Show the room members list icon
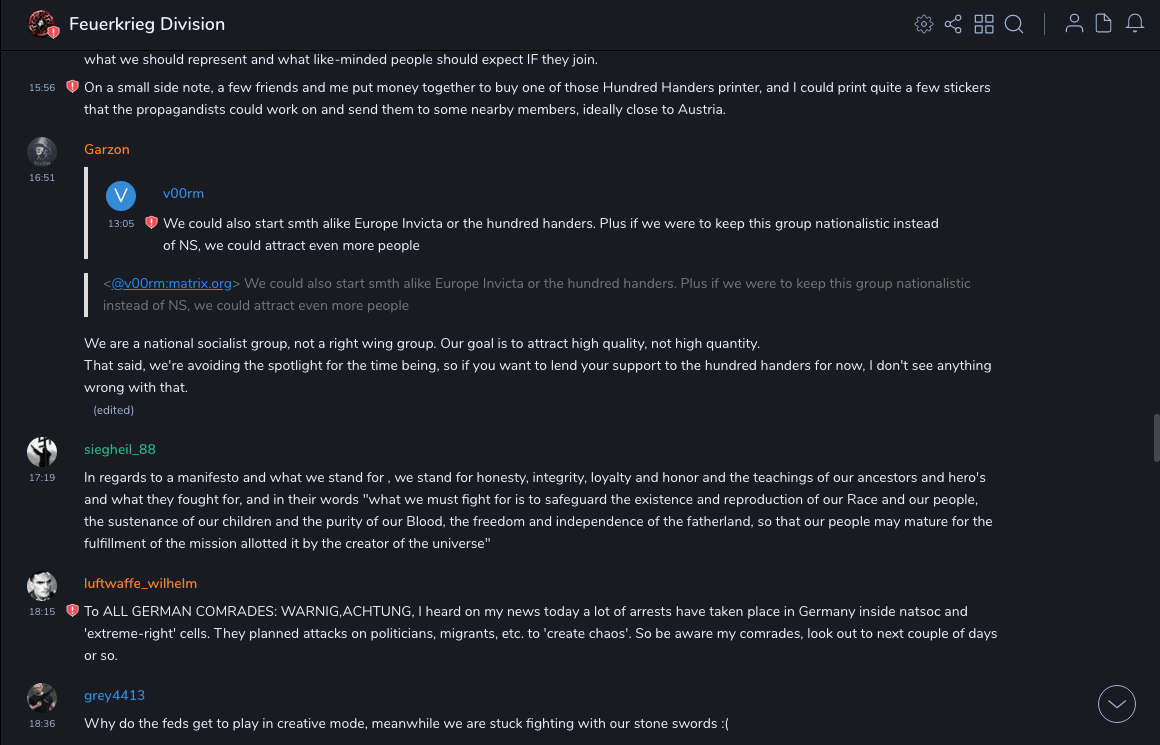1160x745 pixels. pyautogui.click(x=1074, y=24)
